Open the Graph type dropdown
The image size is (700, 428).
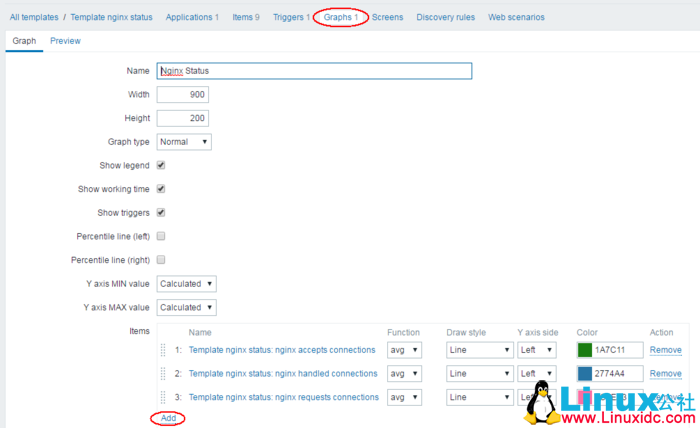(184, 142)
